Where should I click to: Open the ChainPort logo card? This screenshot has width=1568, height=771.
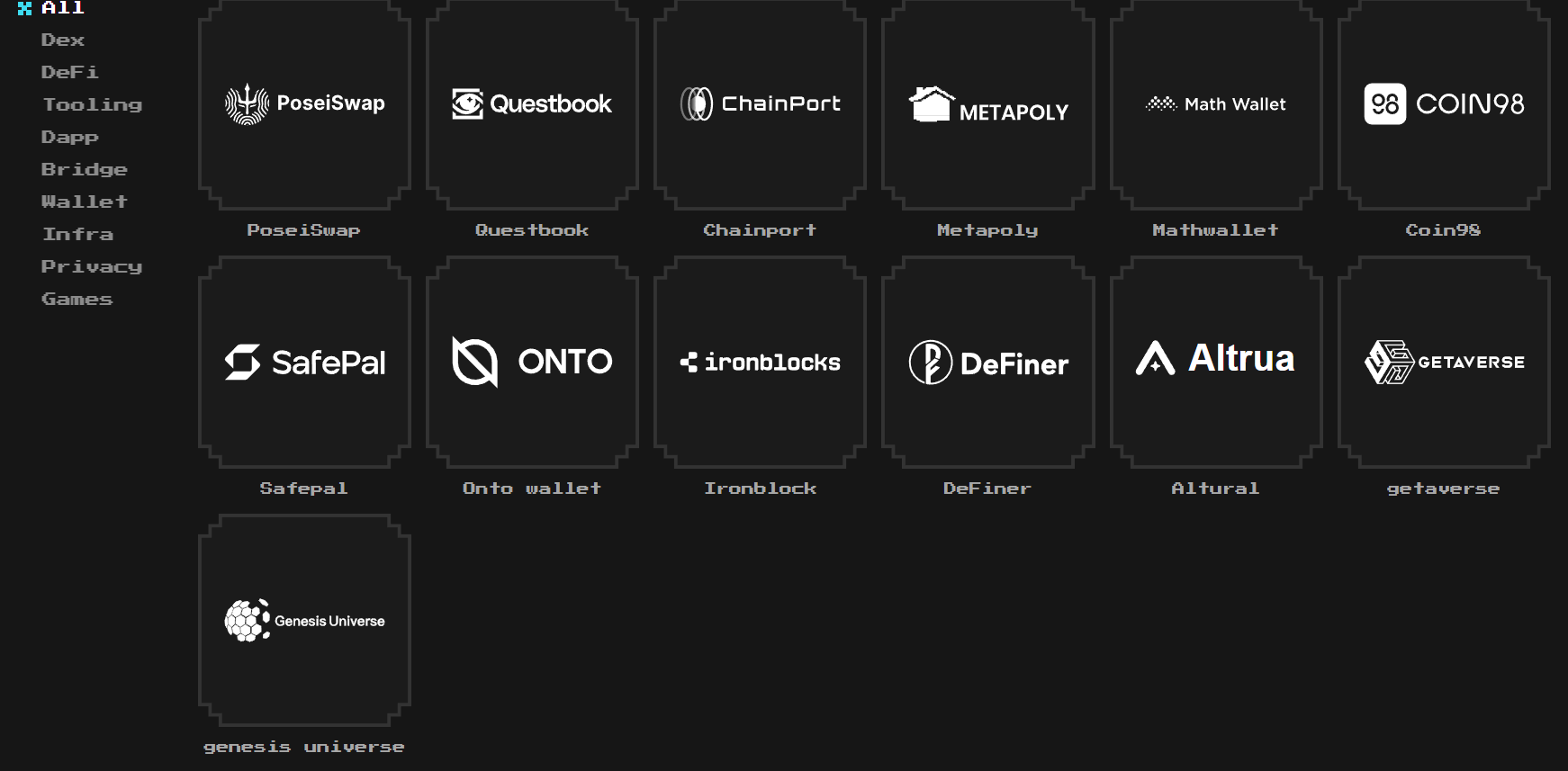(760, 104)
